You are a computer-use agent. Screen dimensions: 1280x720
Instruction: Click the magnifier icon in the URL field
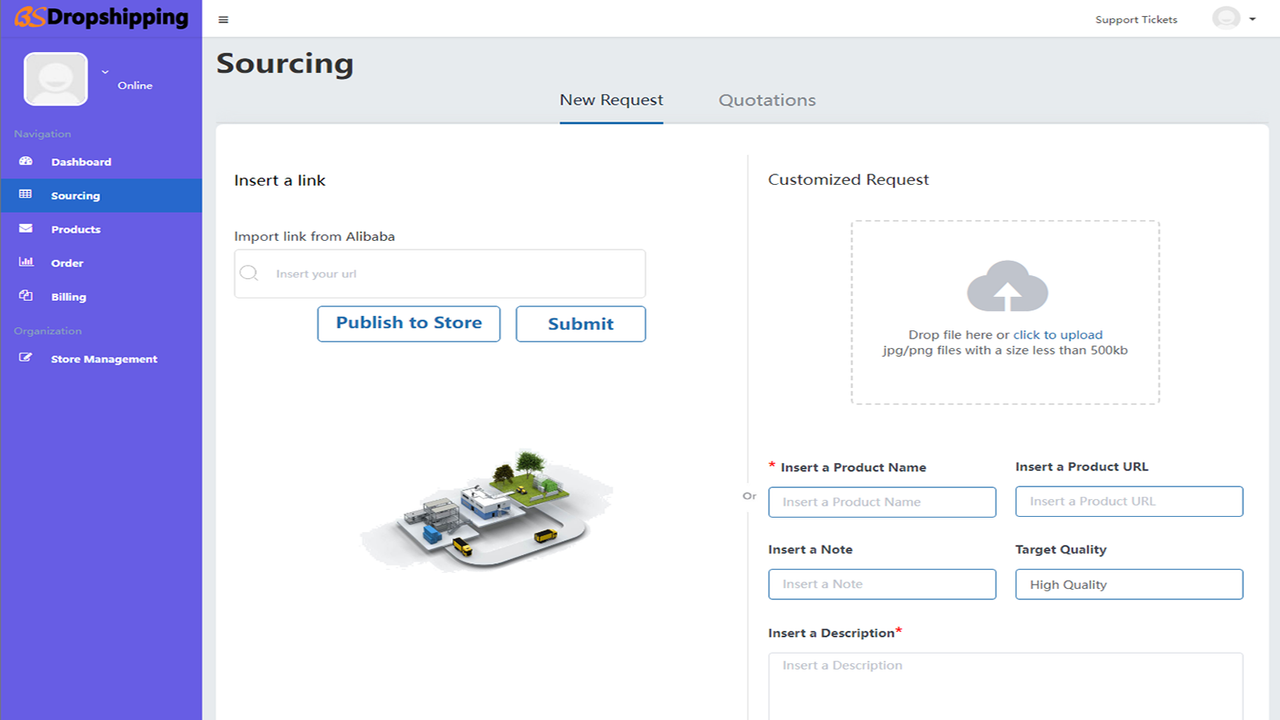tap(249, 273)
